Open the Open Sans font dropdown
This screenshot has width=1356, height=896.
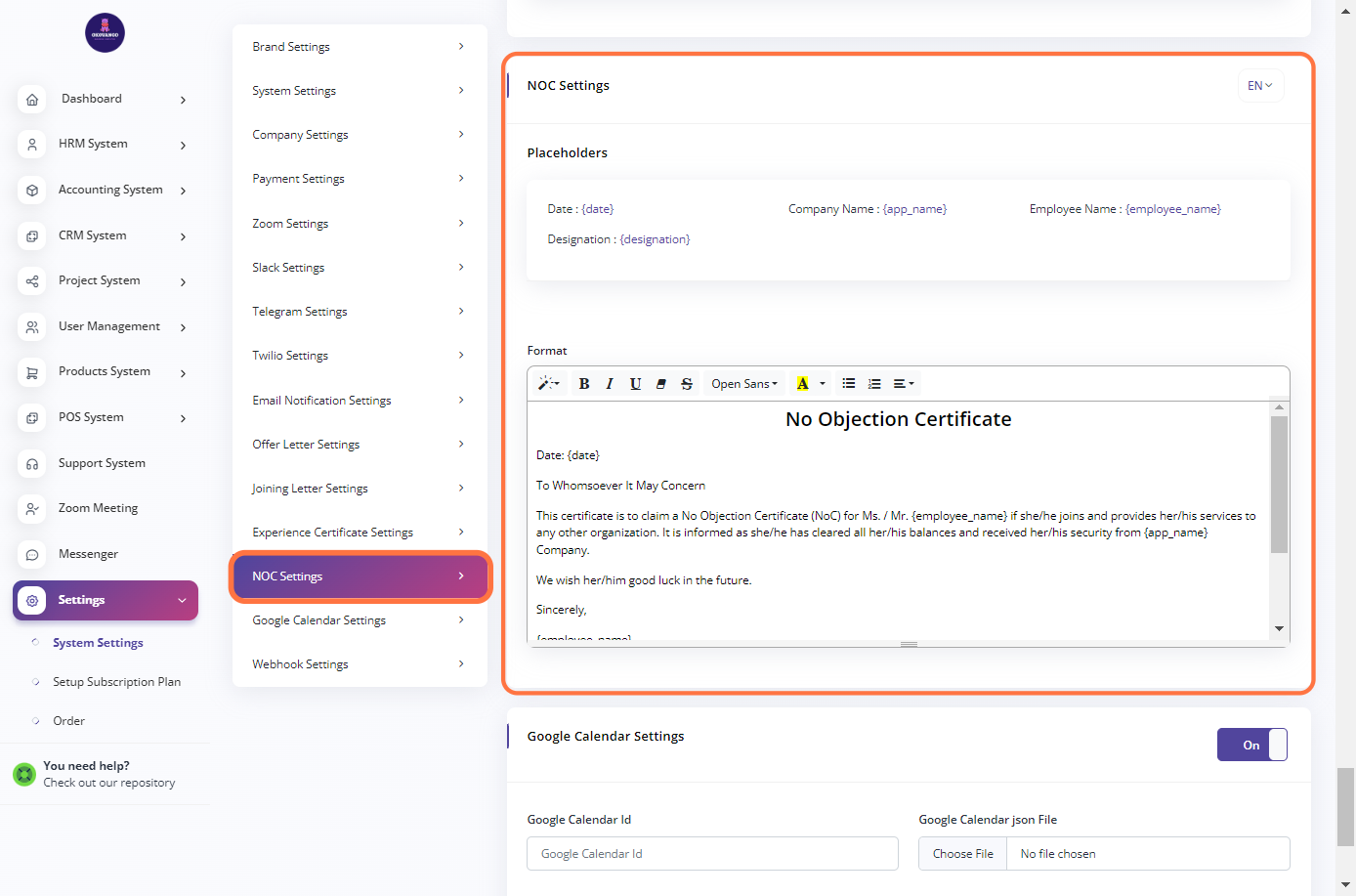(744, 384)
